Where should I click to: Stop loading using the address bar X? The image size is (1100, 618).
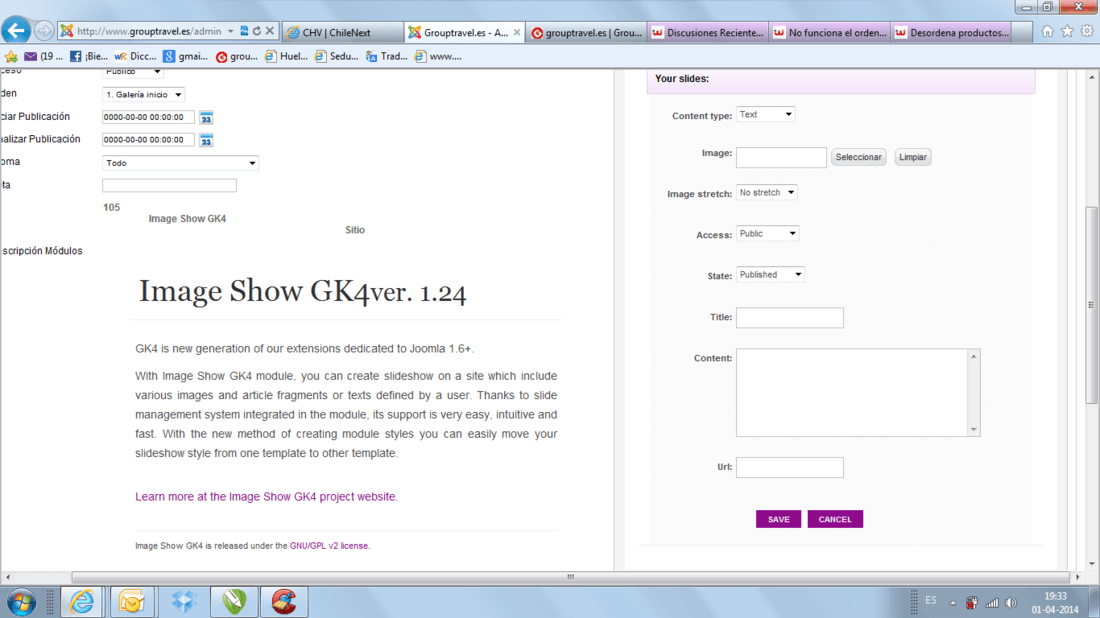click(269, 31)
